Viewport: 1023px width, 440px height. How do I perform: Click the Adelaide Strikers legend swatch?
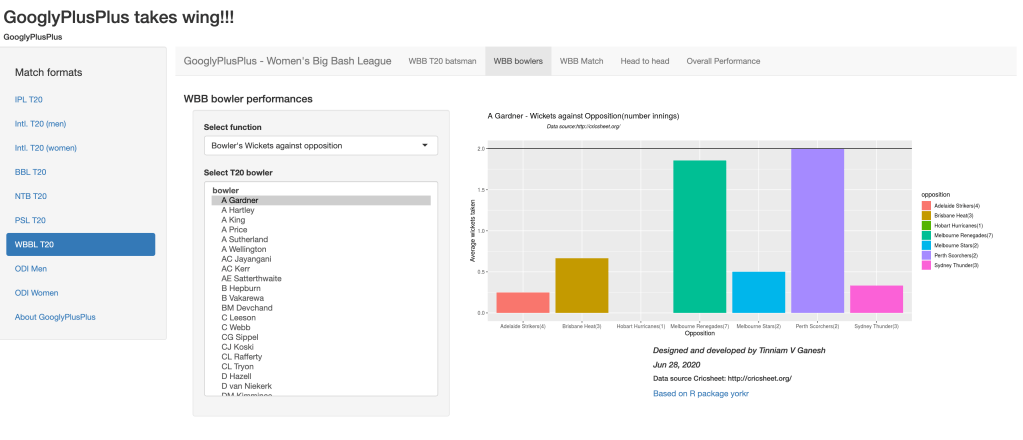tap(926, 206)
